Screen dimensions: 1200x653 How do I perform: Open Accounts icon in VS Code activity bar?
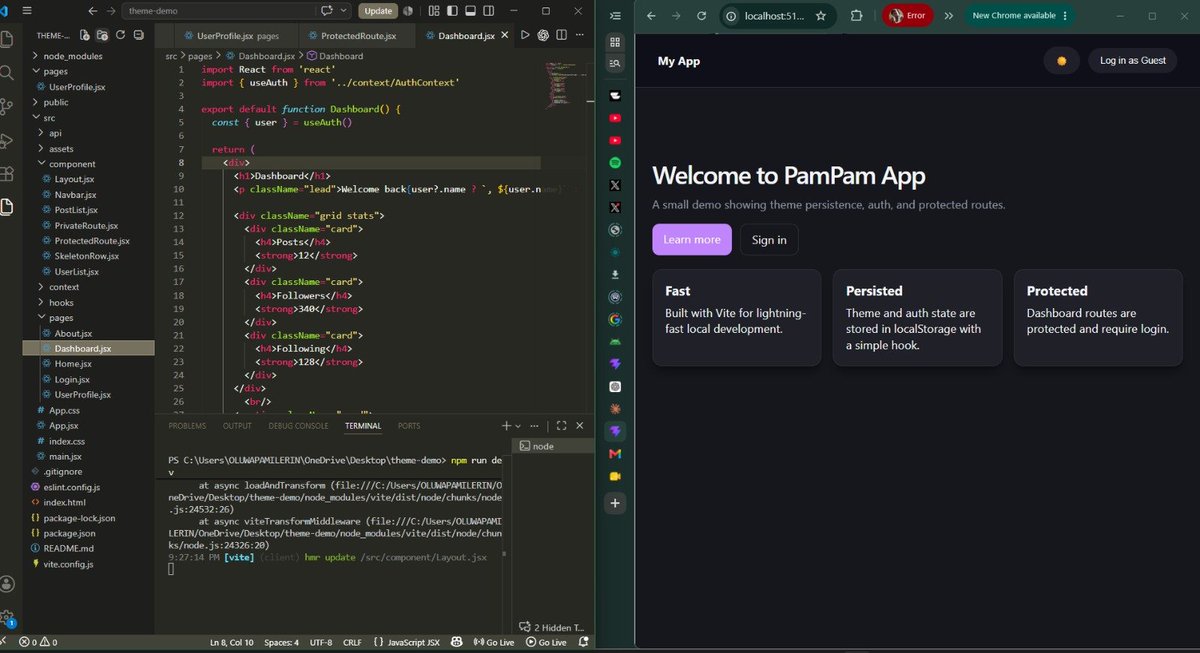click(x=8, y=584)
